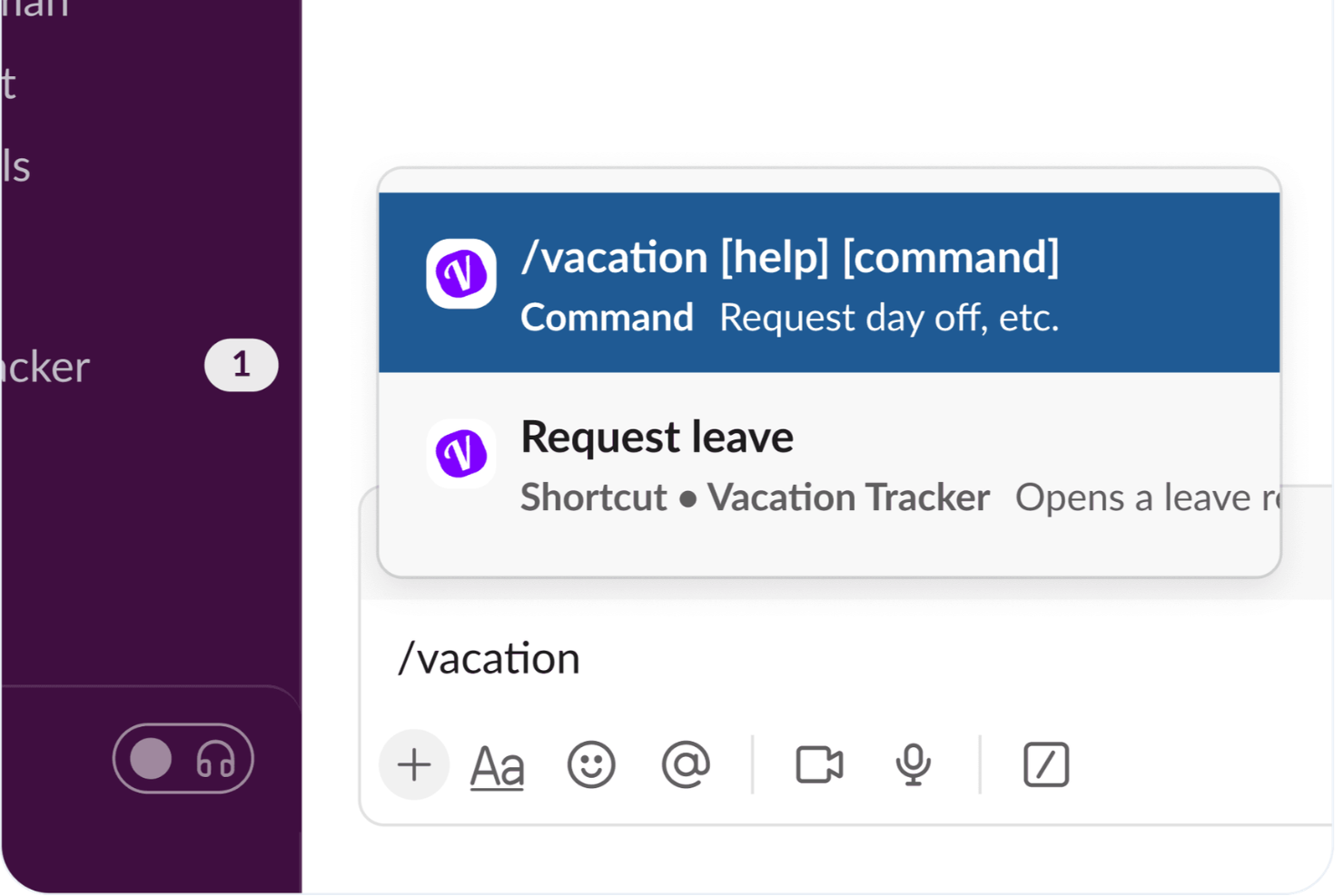Click the unread badge showing 1
The width and height of the screenshot is (1344, 896).
(x=241, y=365)
